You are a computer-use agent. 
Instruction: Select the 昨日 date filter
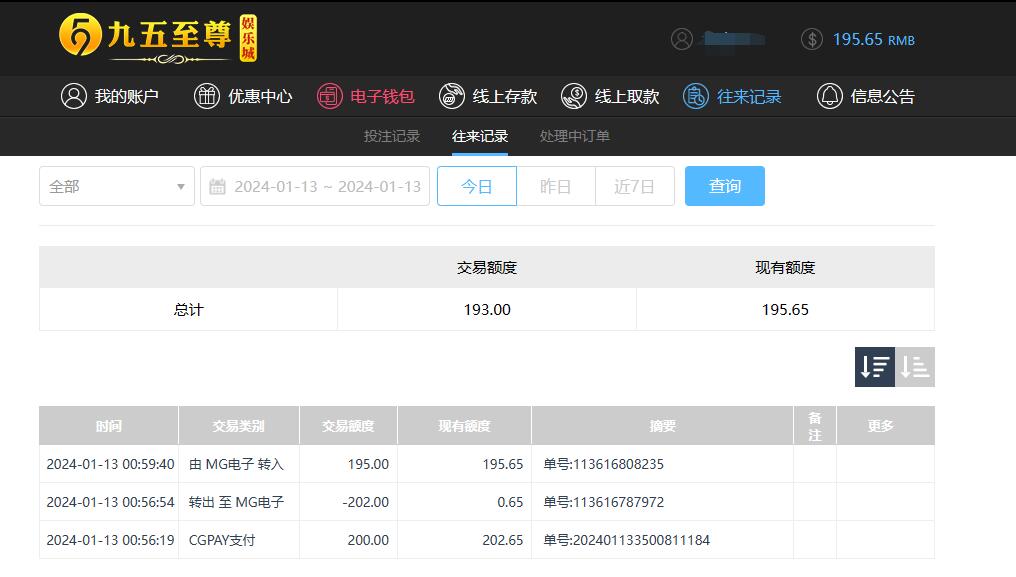556,186
